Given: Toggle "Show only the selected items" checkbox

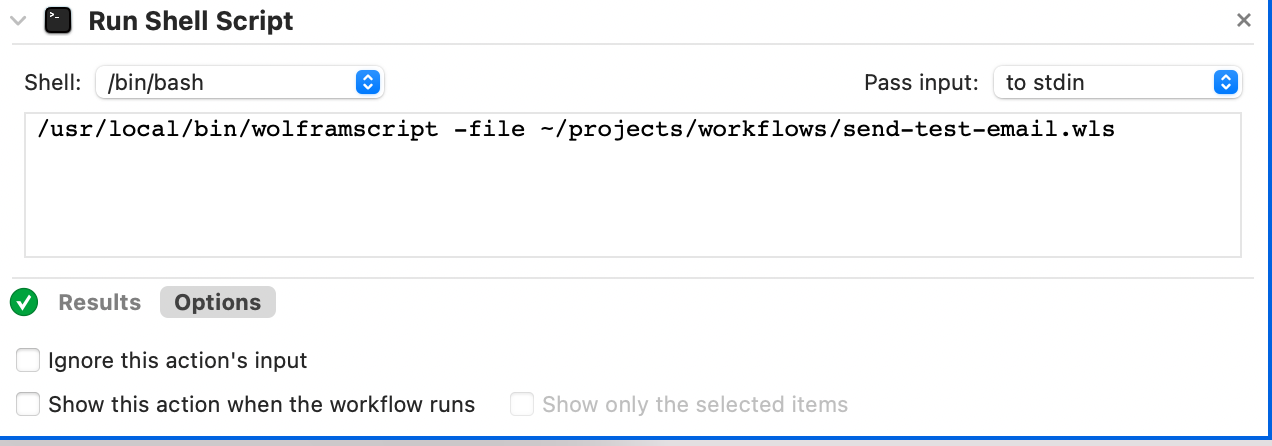Looking at the screenshot, I should click(x=522, y=404).
